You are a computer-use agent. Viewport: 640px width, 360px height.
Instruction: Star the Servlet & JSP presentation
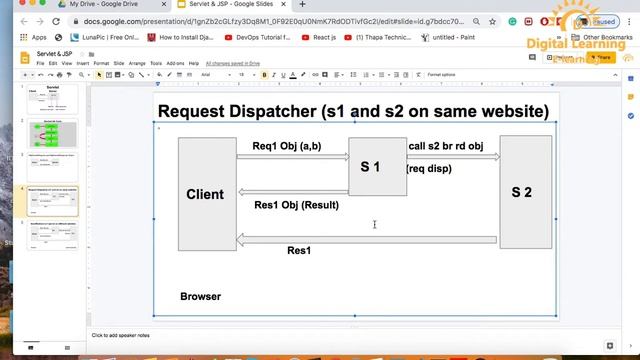(82, 54)
